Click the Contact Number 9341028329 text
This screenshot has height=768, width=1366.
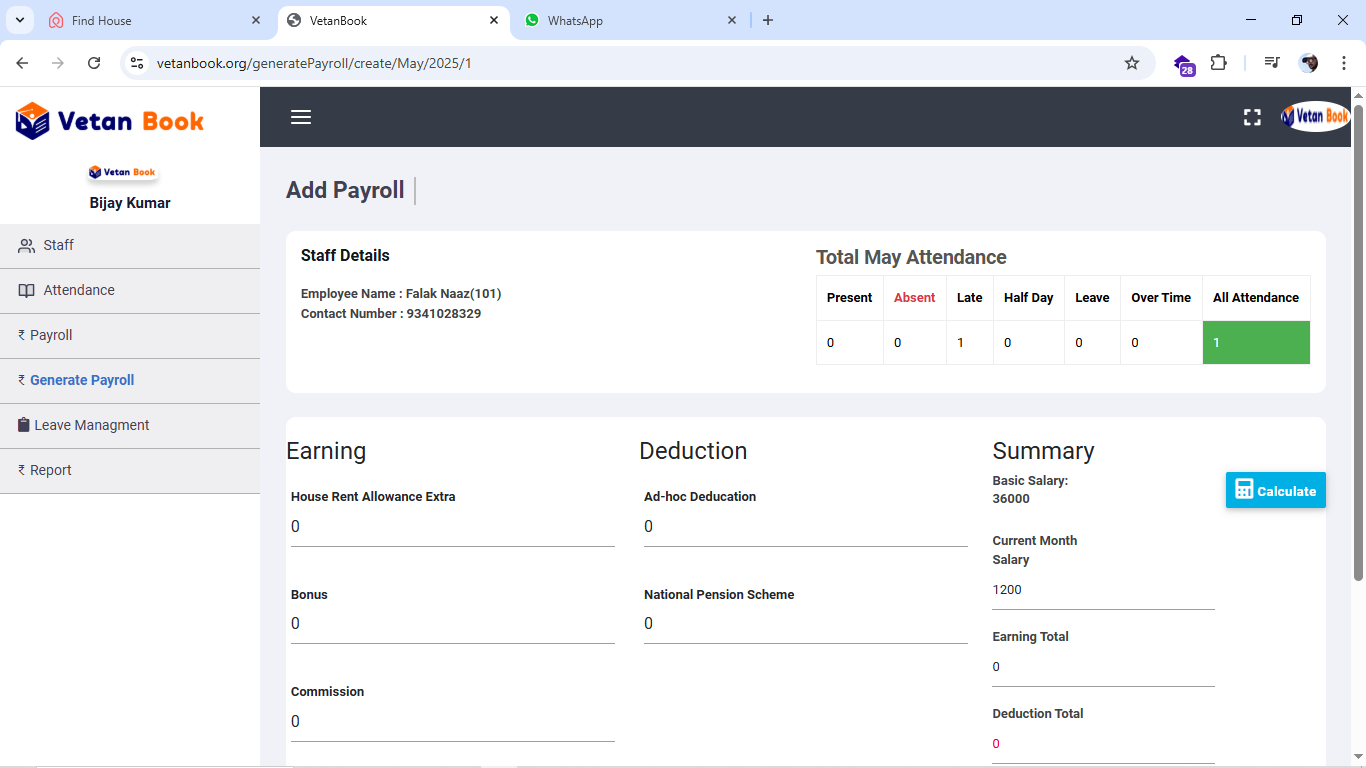tap(391, 314)
